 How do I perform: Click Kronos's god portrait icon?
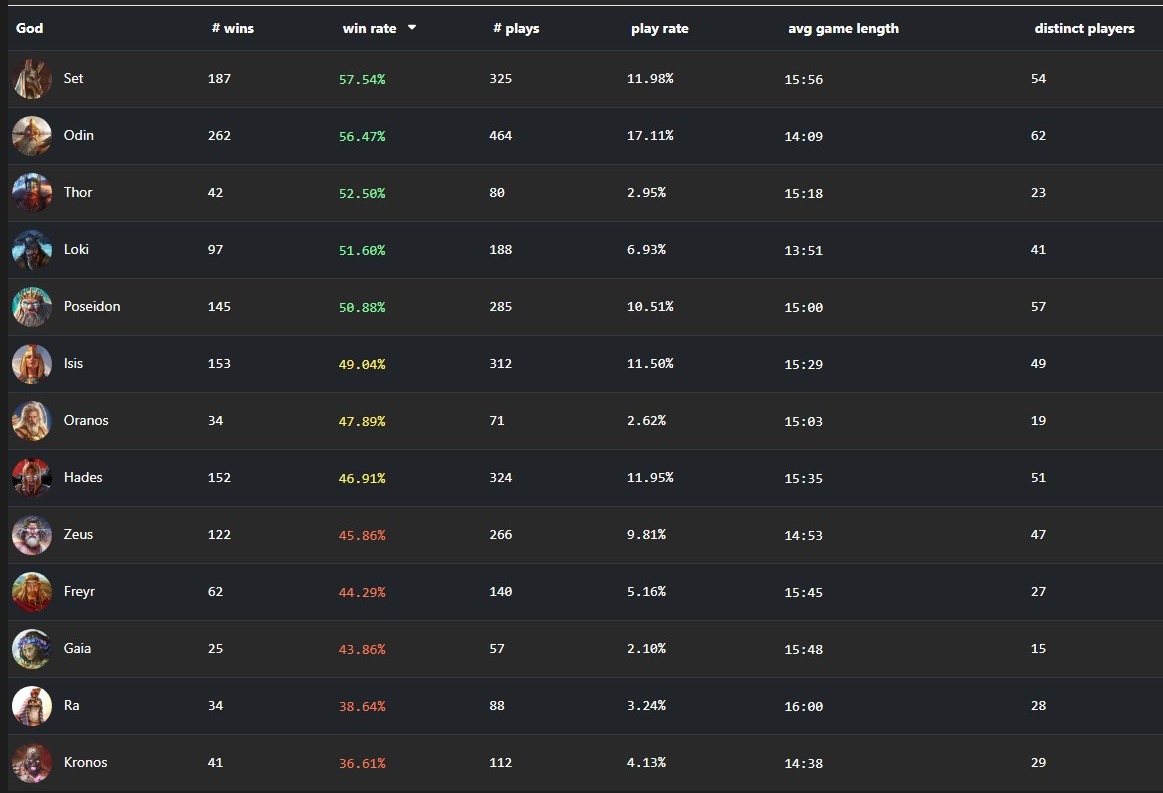[32, 763]
